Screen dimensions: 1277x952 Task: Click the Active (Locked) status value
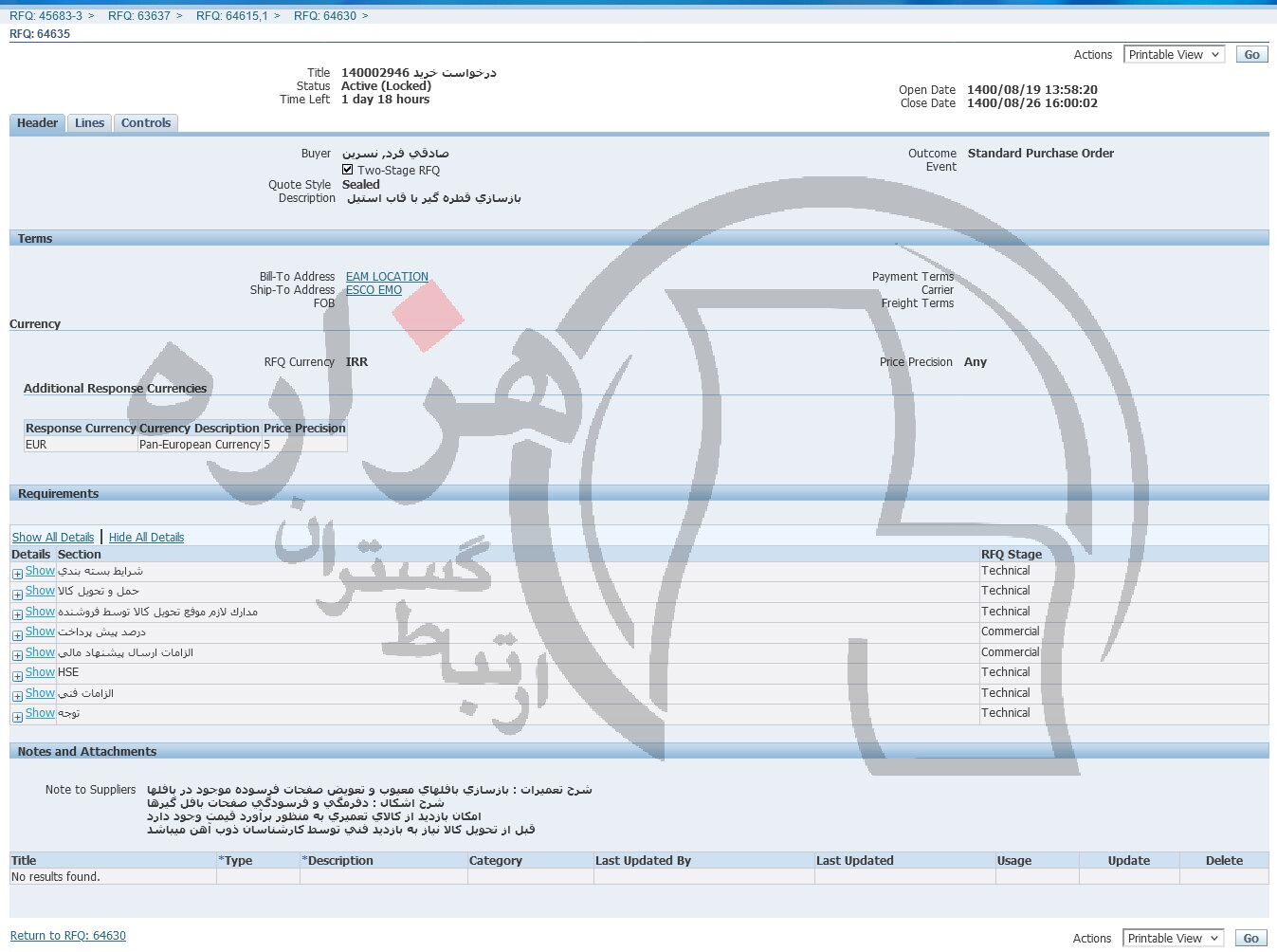click(386, 86)
